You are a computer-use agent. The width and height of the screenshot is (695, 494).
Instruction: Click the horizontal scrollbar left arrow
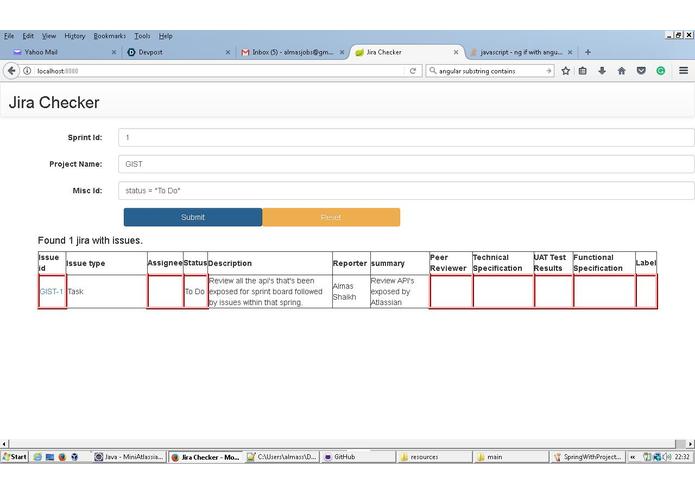pos(4,443)
